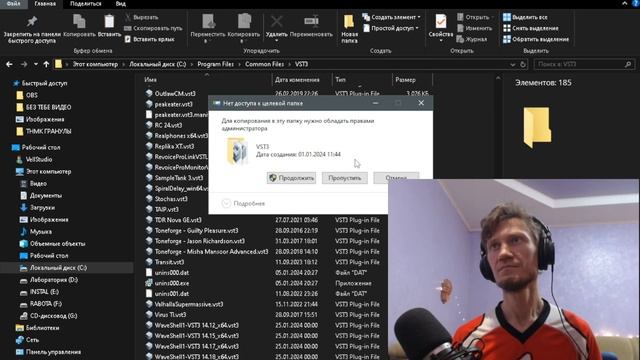Open the Копировать в dropdown
This screenshot has height=360, width=640.
pos(244,28)
